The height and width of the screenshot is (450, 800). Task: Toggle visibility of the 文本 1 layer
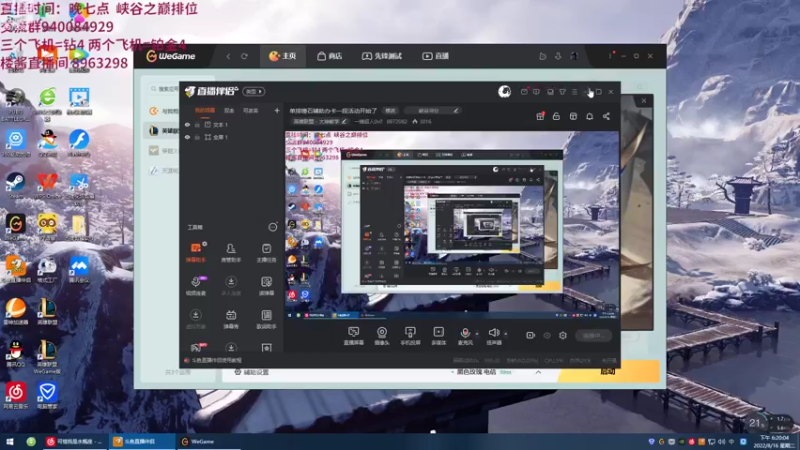(x=187, y=124)
